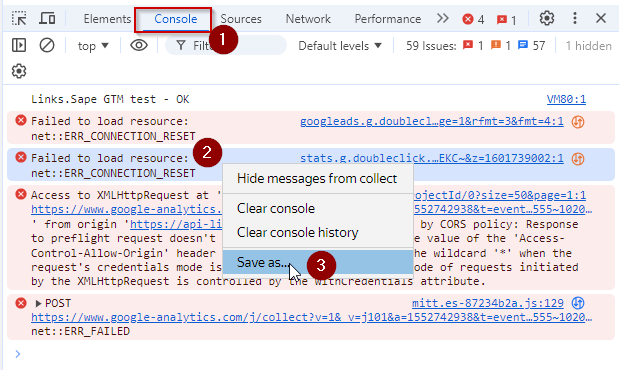Open the top JavaScript context dropdown
Image resolution: width=619 pixels, height=370 pixels.
point(93,46)
